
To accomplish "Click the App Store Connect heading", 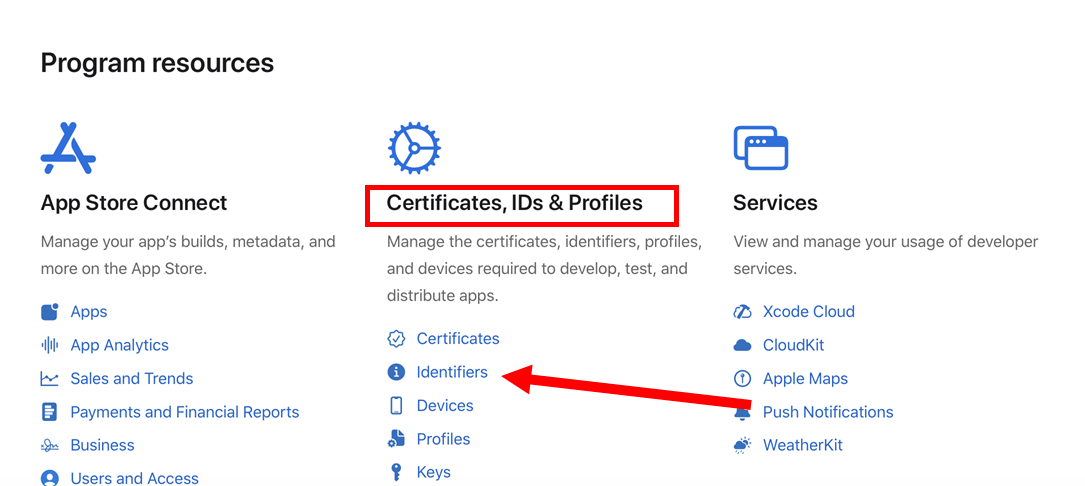I will coord(134,203).
